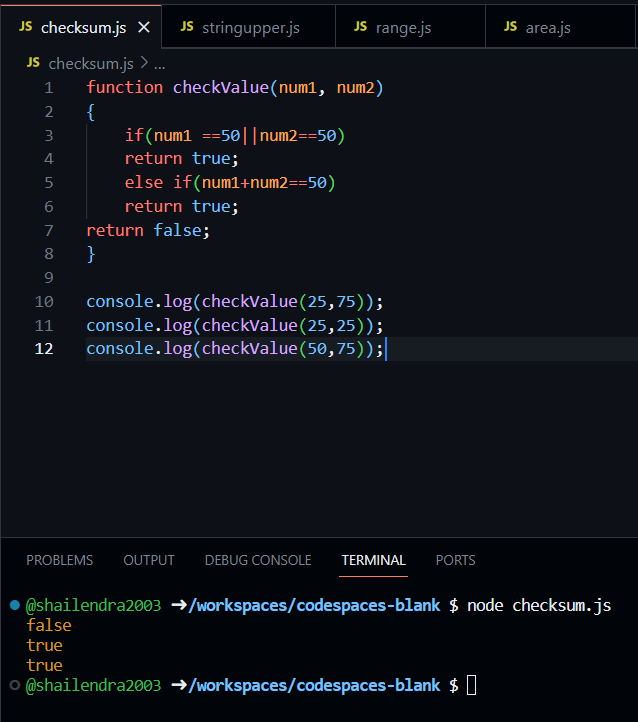The image size is (638, 722).
Task: Click 'log' on line 11
Action: pyautogui.click(x=178, y=326)
